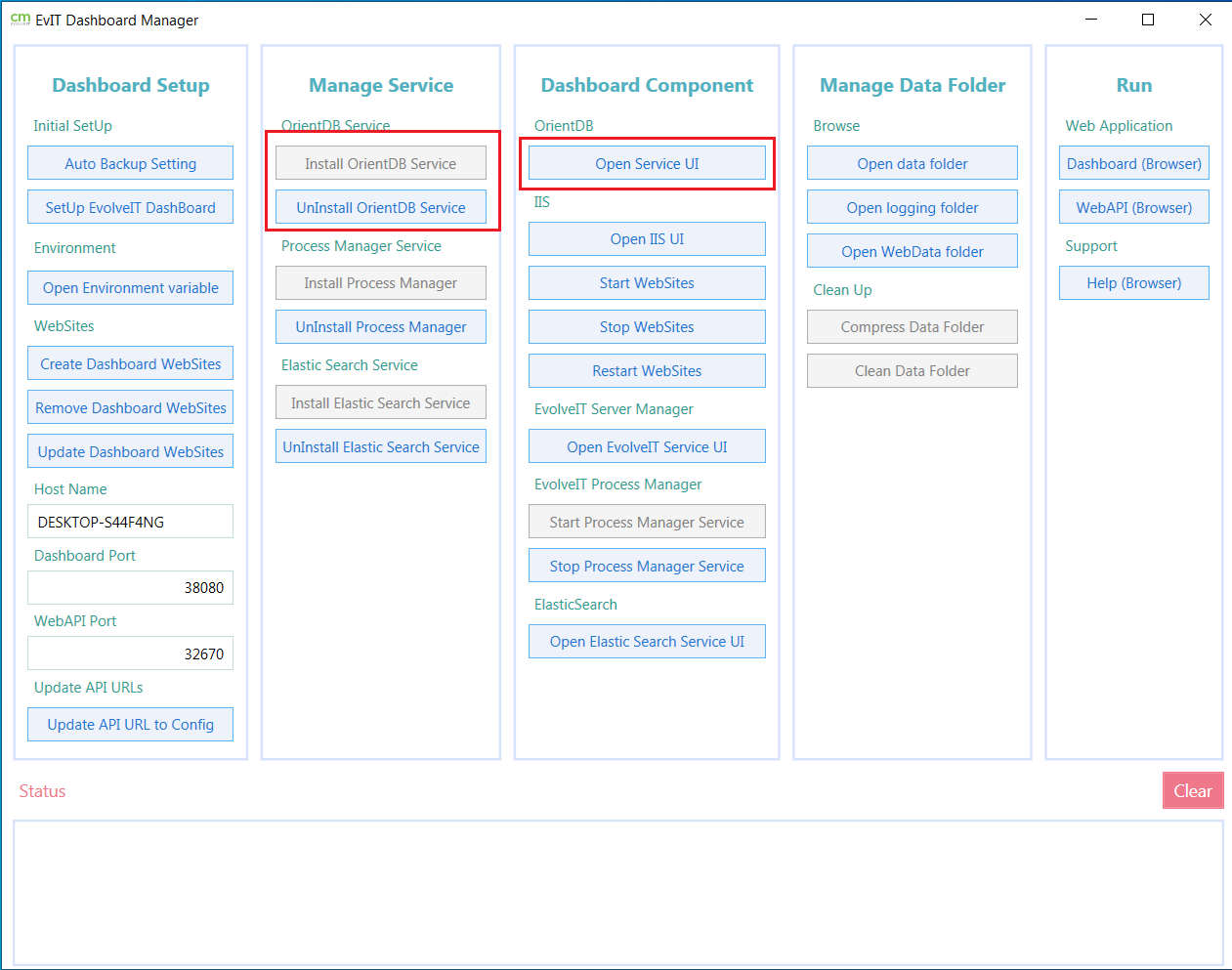
Task: Click the Install Process Manager button
Action: (x=381, y=282)
